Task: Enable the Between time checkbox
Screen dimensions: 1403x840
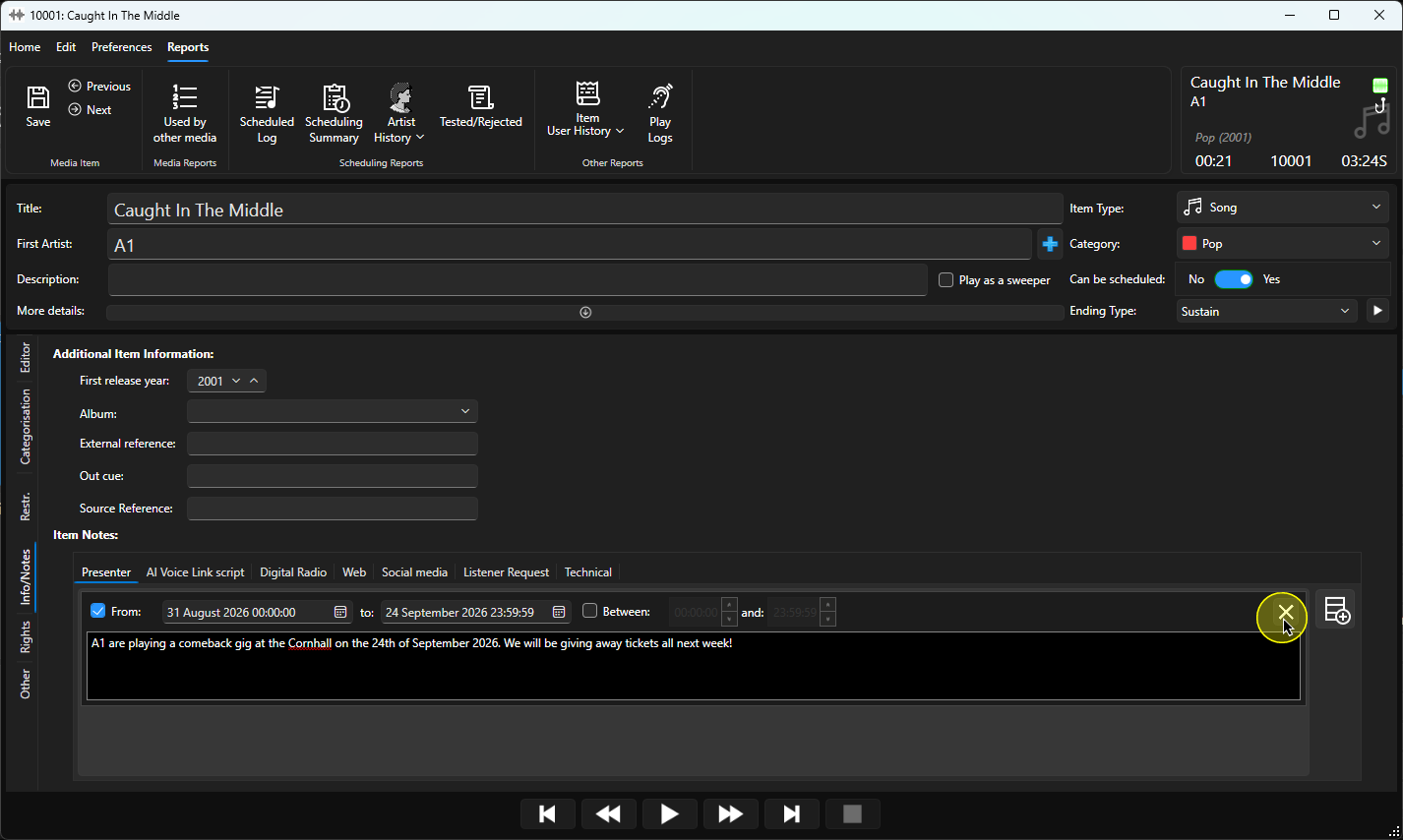Action: [589, 611]
